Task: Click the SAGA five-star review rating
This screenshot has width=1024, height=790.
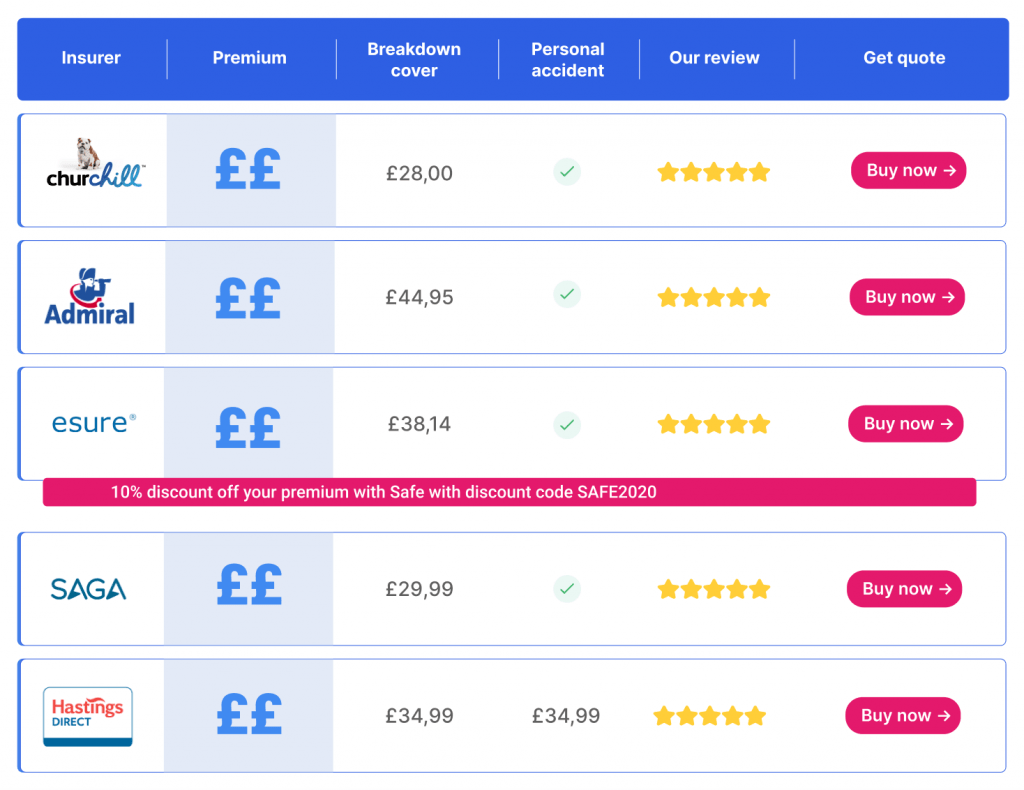Action: tap(713, 589)
